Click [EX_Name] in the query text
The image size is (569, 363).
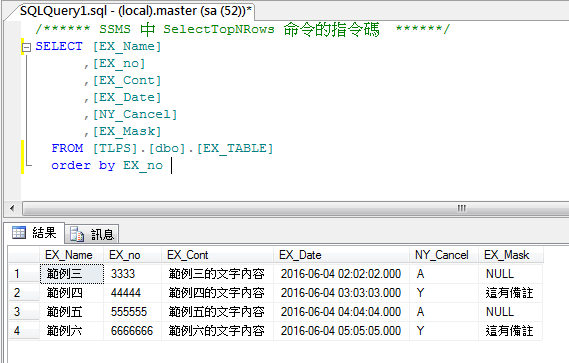[x=127, y=46]
